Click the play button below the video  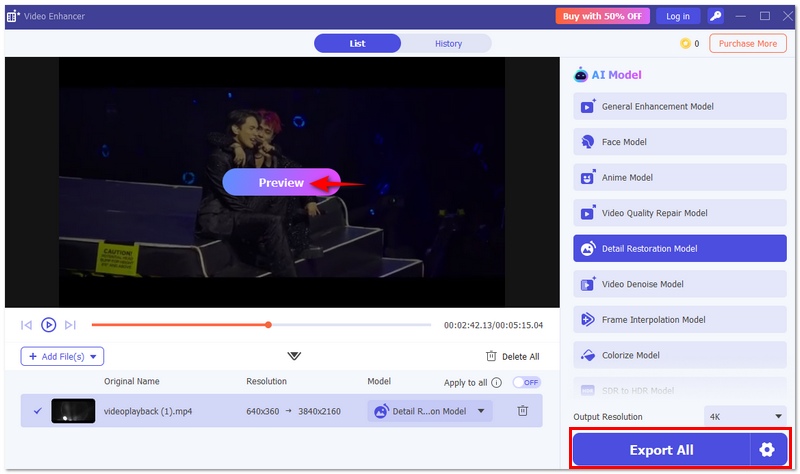(x=48, y=325)
